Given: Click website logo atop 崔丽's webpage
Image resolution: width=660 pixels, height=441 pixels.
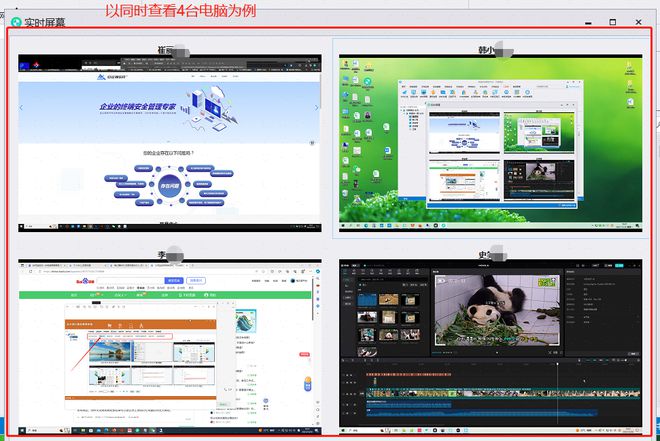Looking at the screenshot, I should click(112, 77).
